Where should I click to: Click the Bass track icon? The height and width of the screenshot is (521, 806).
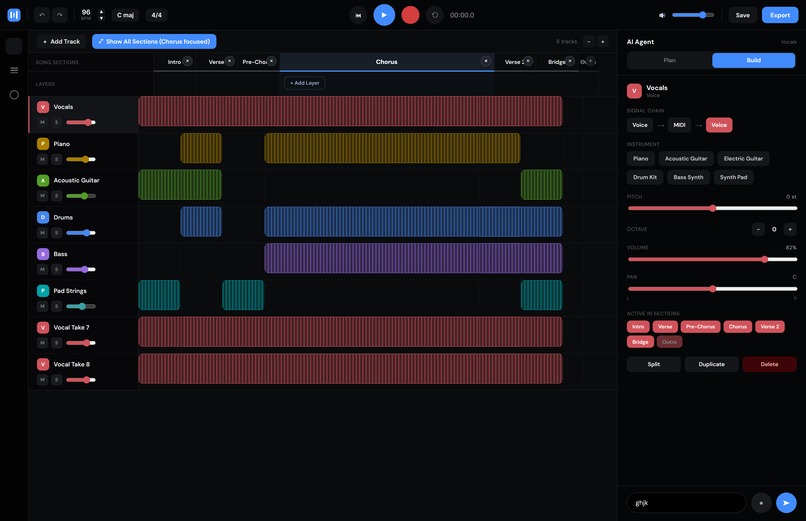coord(43,254)
